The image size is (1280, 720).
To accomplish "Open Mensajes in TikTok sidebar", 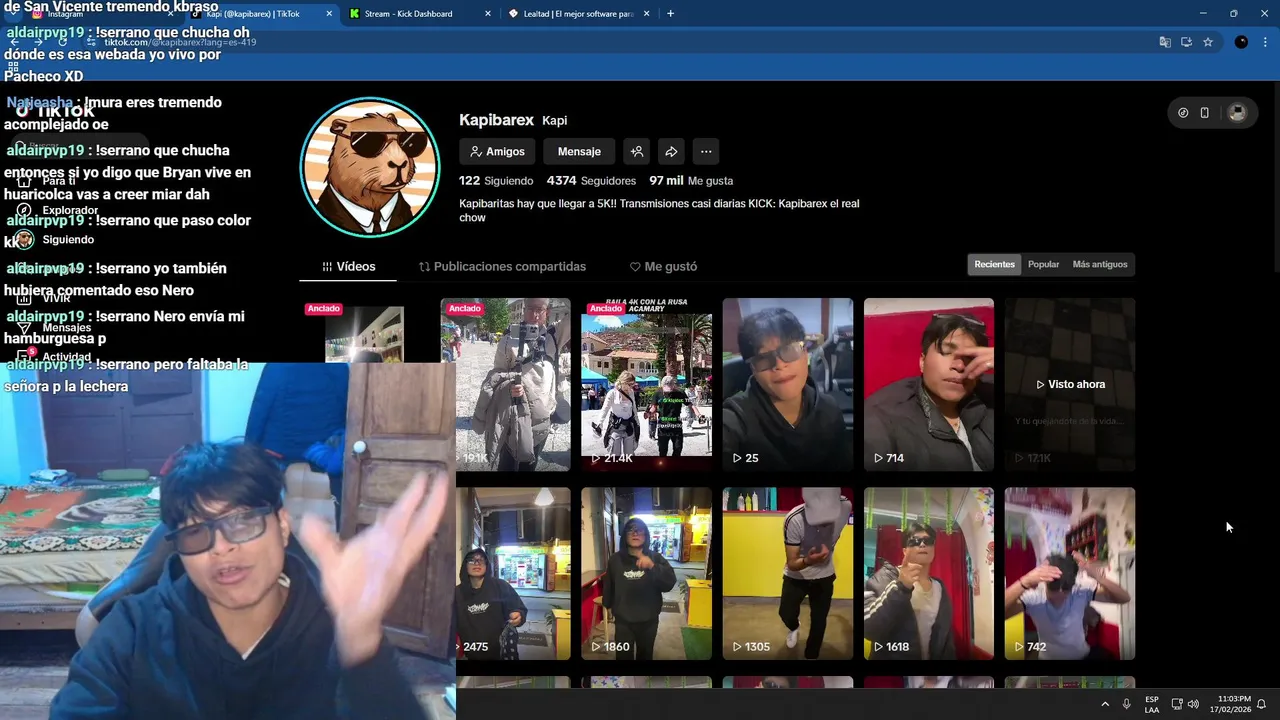I will coord(66,328).
